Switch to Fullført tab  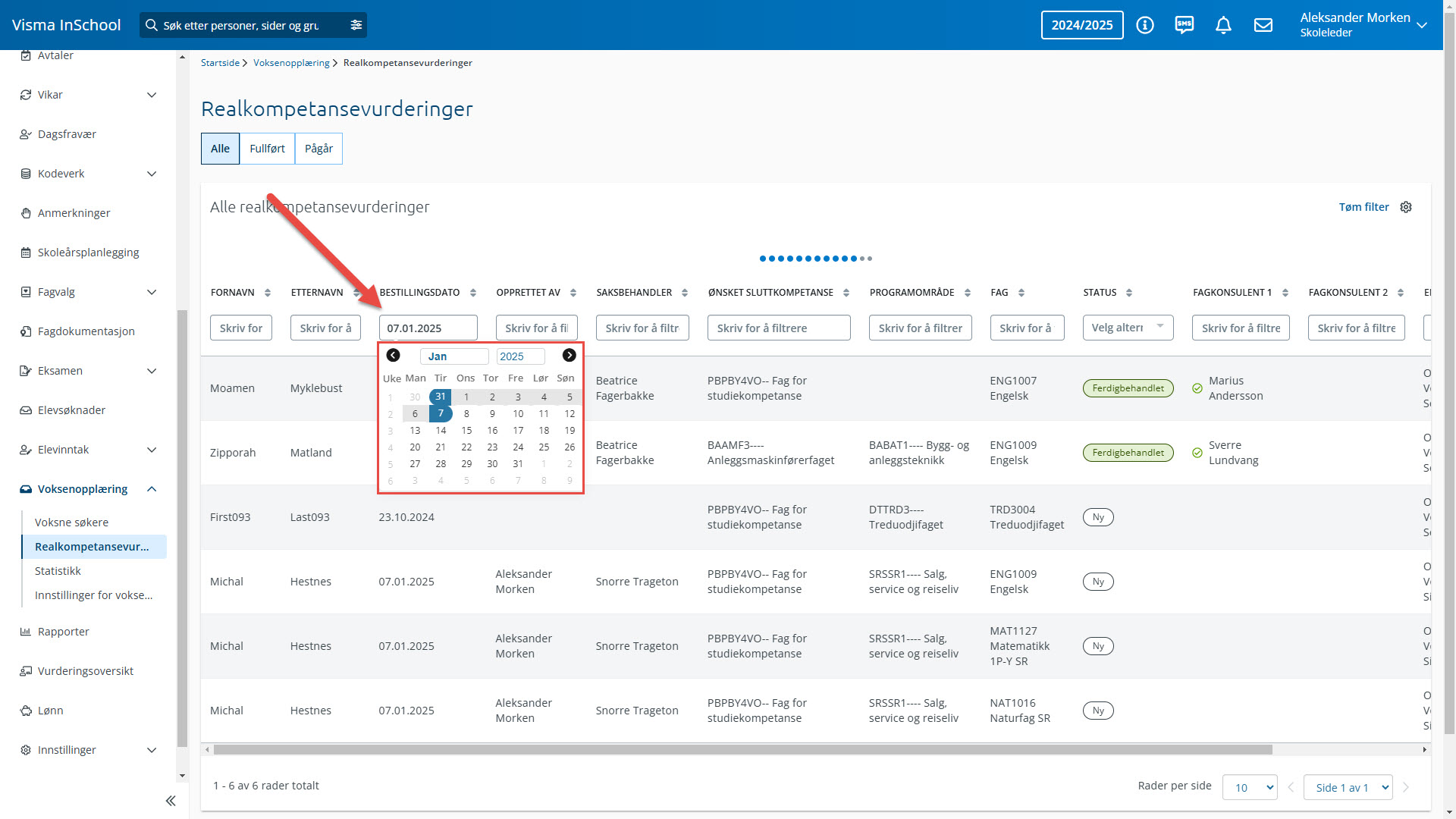[267, 149]
